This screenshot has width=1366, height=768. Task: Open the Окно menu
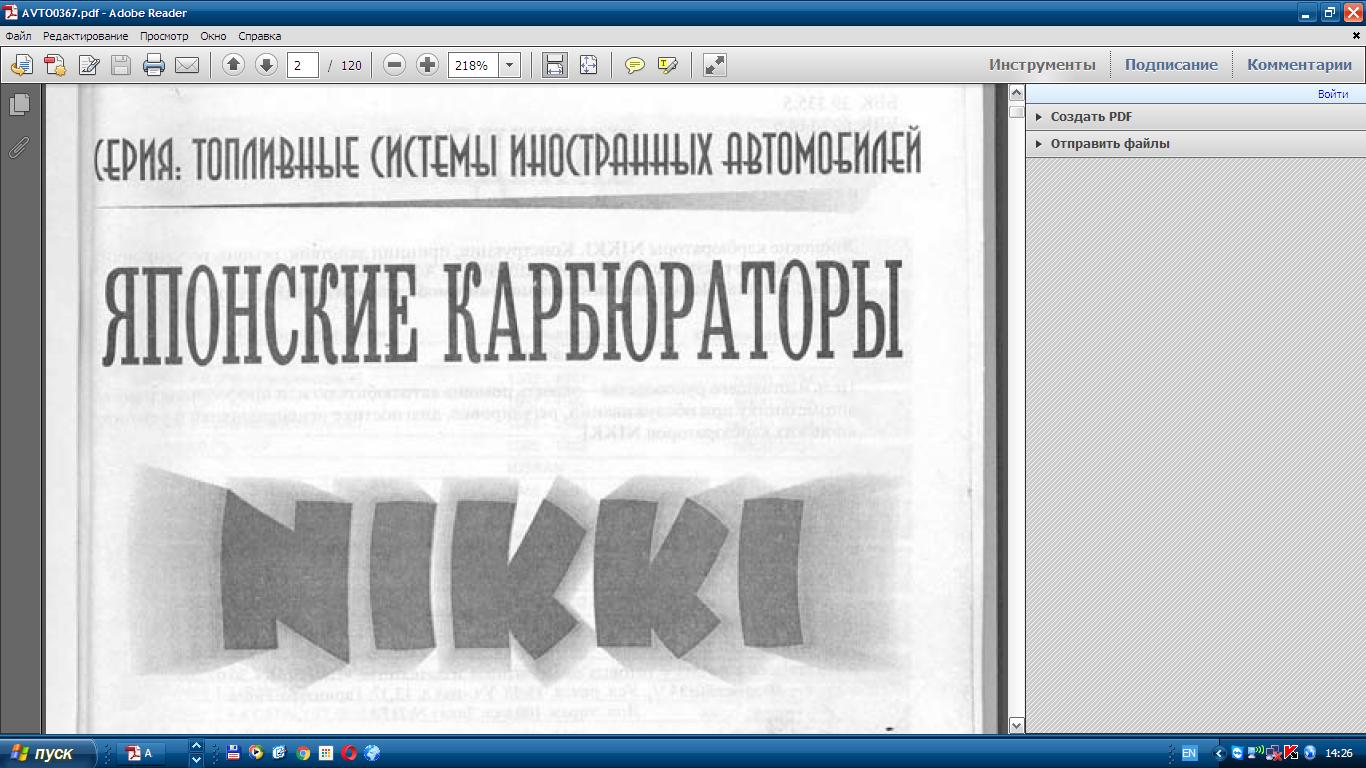[x=213, y=36]
